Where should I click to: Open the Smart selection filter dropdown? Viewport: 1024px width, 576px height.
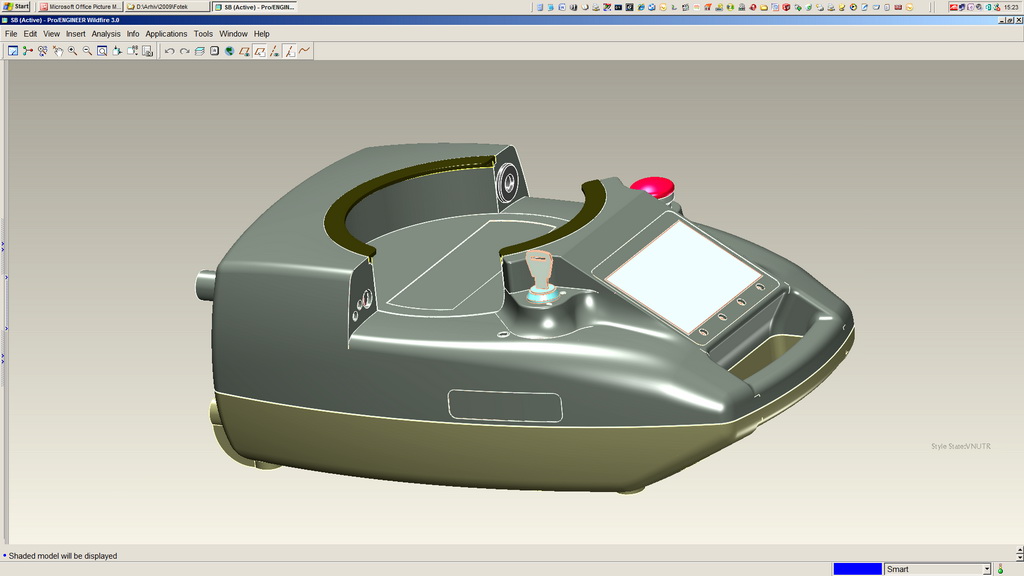(x=986, y=569)
